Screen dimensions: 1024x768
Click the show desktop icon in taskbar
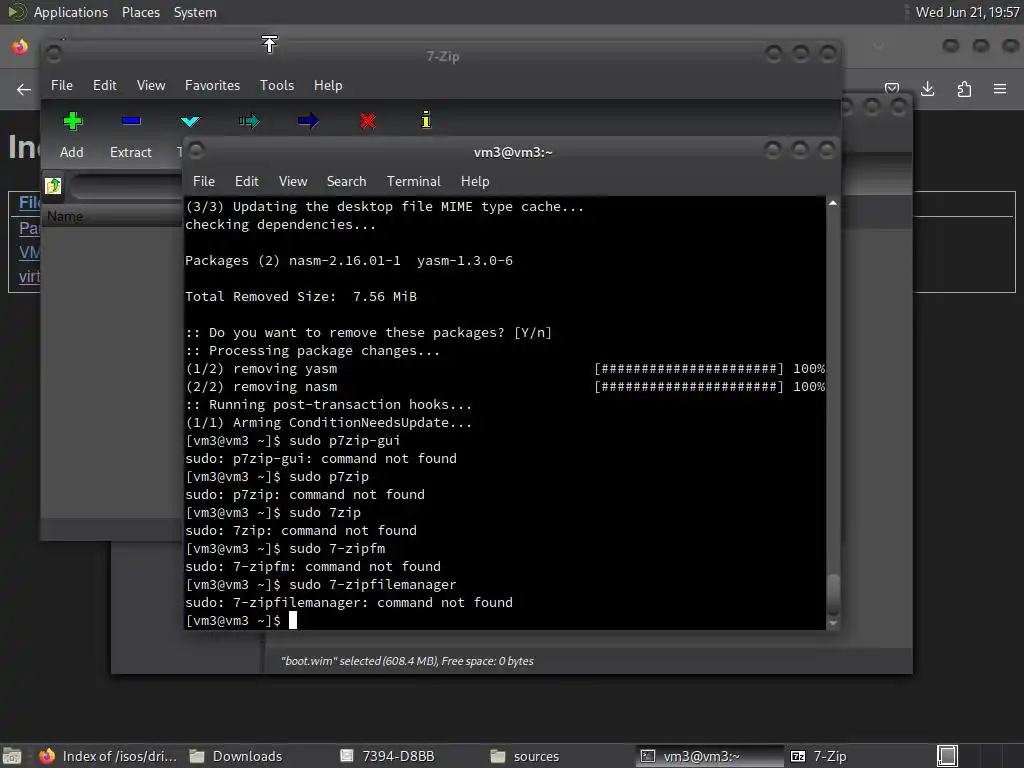(x=12, y=756)
